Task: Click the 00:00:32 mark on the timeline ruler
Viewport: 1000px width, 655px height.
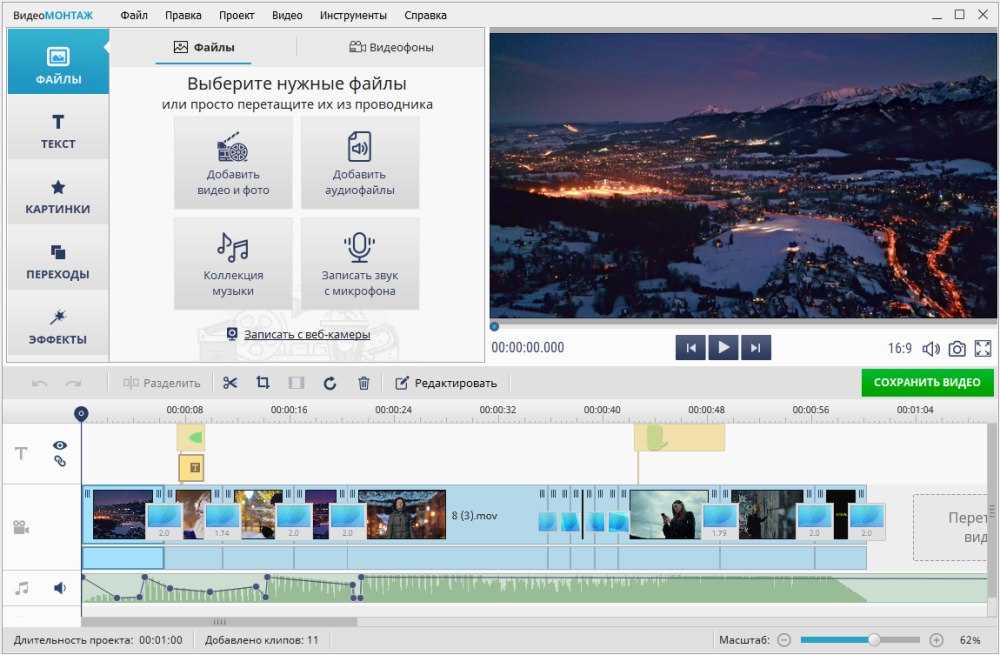Action: pos(497,410)
